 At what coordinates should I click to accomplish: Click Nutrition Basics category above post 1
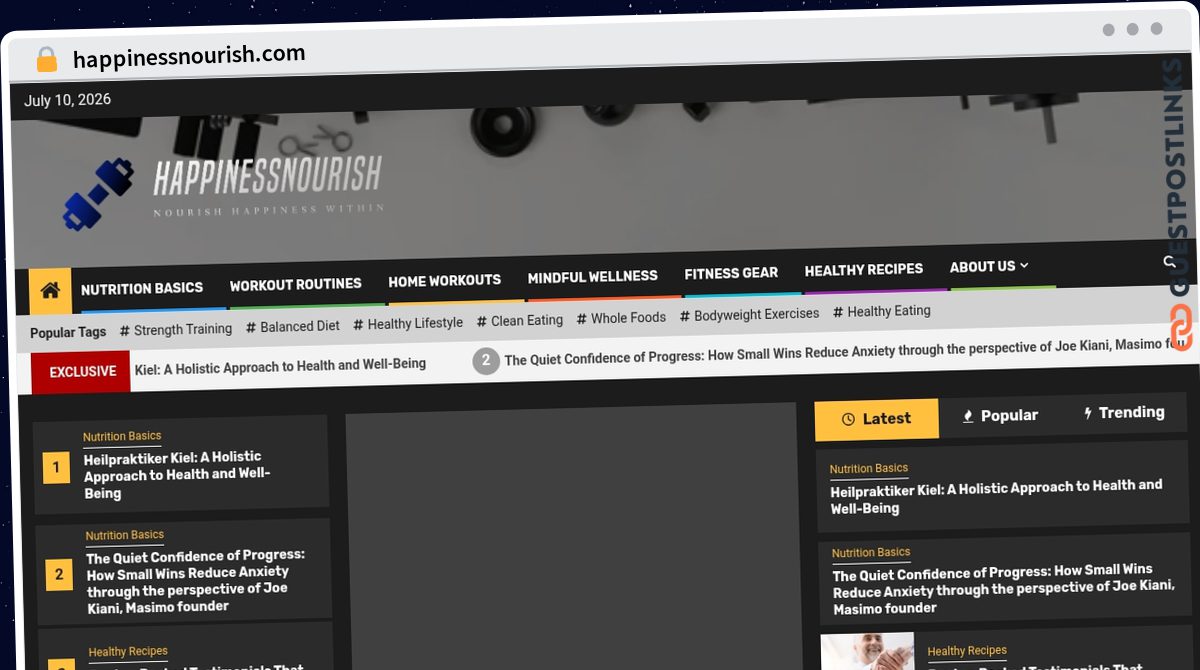tap(122, 436)
